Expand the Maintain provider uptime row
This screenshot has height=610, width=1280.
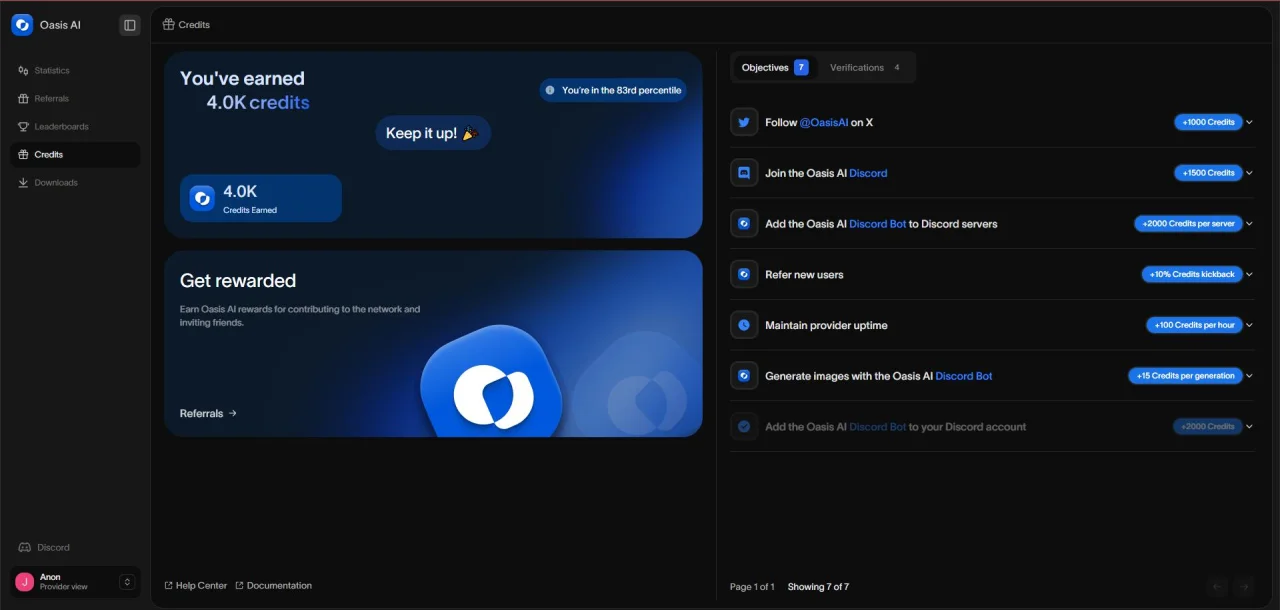click(1249, 325)
